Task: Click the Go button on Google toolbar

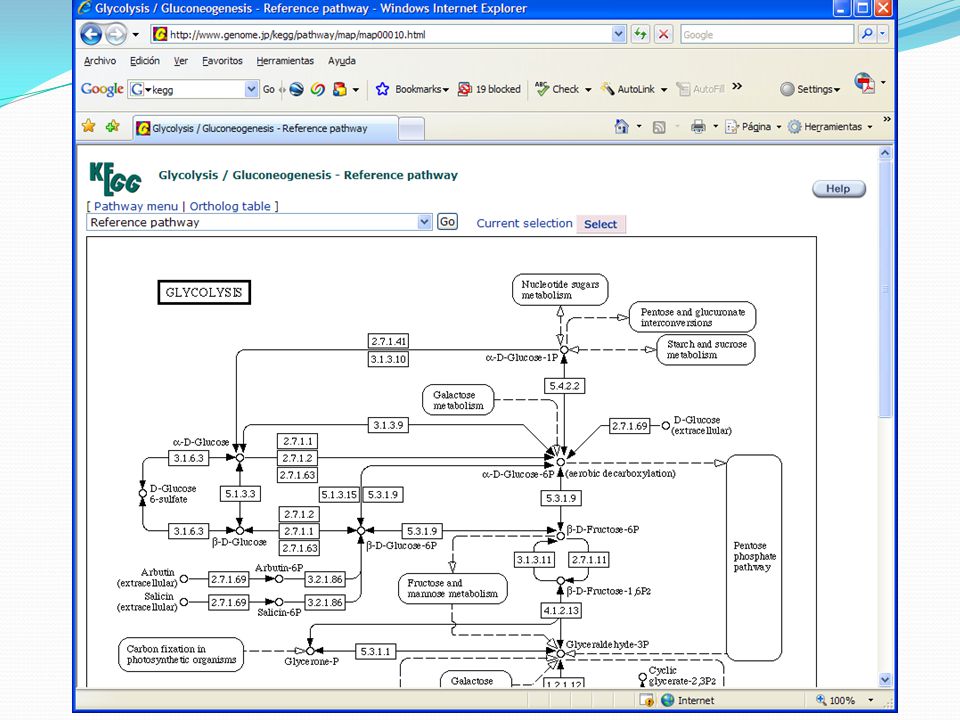Action: (x=269, y=89)
